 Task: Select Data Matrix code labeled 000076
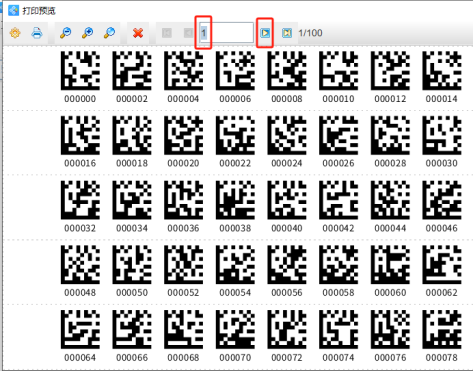tap(390, 329)
